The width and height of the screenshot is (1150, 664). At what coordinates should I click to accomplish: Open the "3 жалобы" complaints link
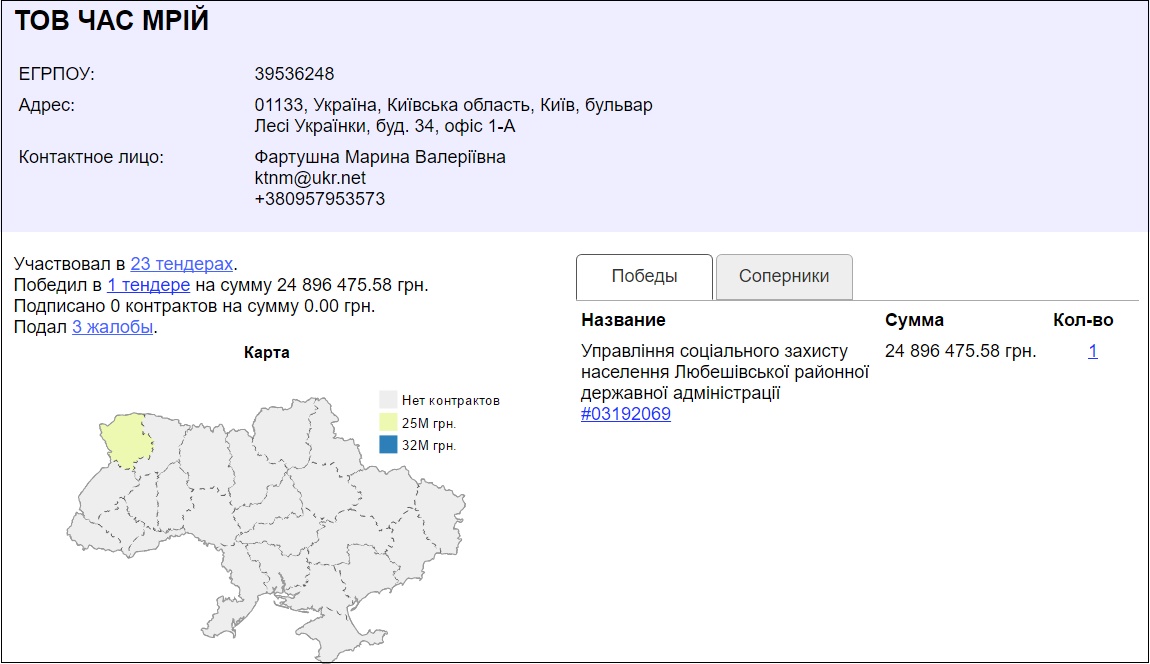pyautogui.click(x=112, y=327)
